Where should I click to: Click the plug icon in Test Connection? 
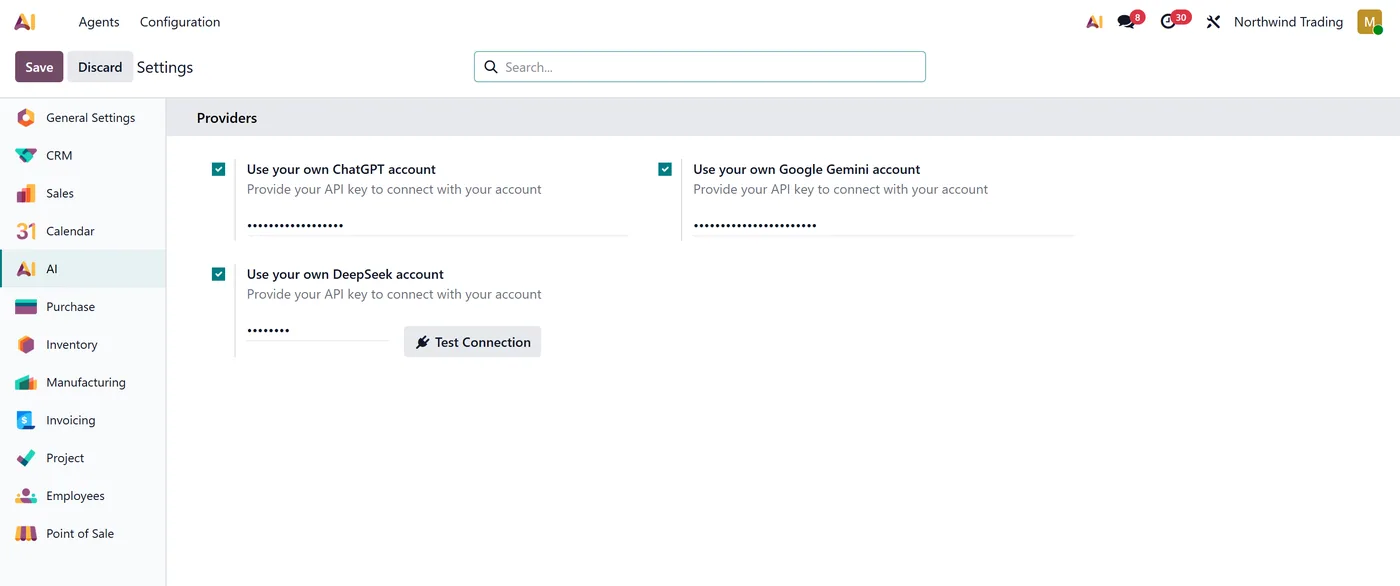pyautogui.click(x=423, y=342)
